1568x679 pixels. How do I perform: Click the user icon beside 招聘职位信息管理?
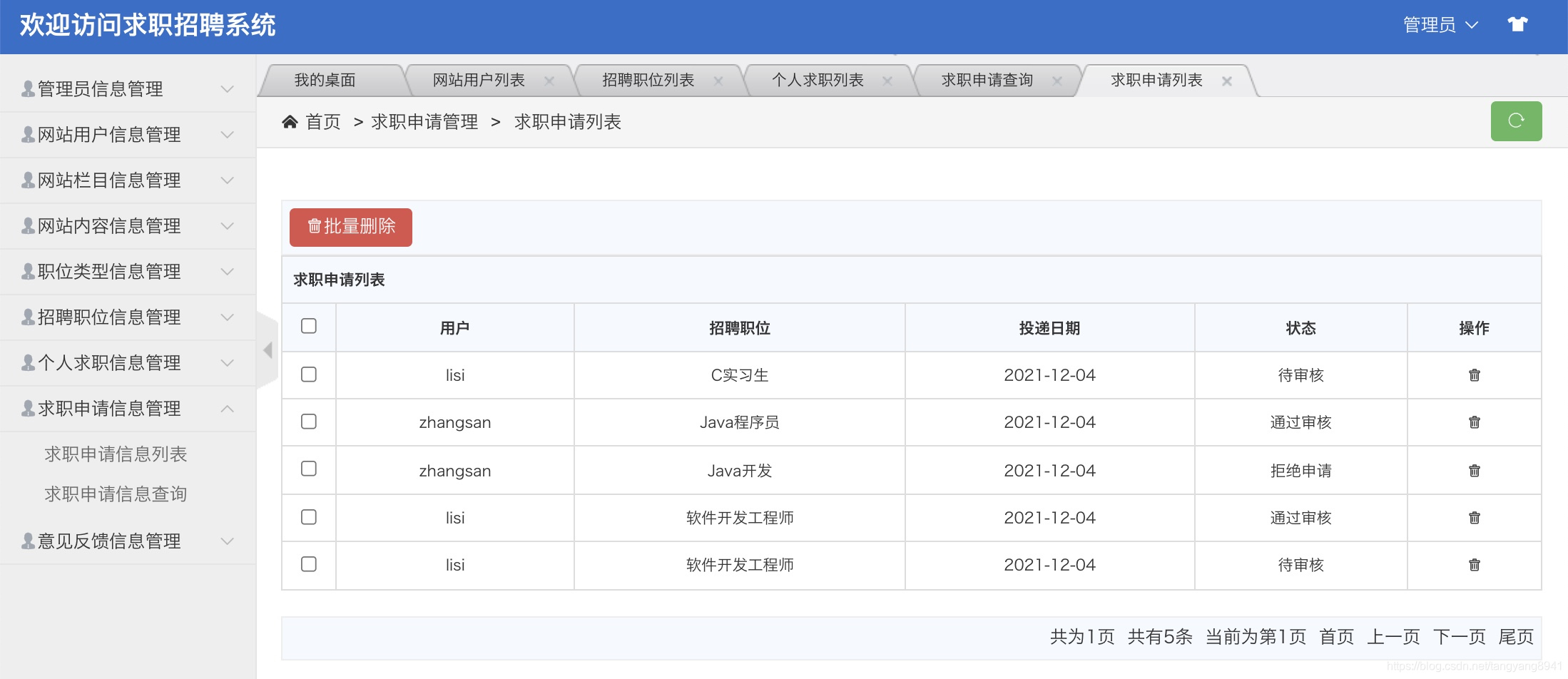[x=29, y=317]
